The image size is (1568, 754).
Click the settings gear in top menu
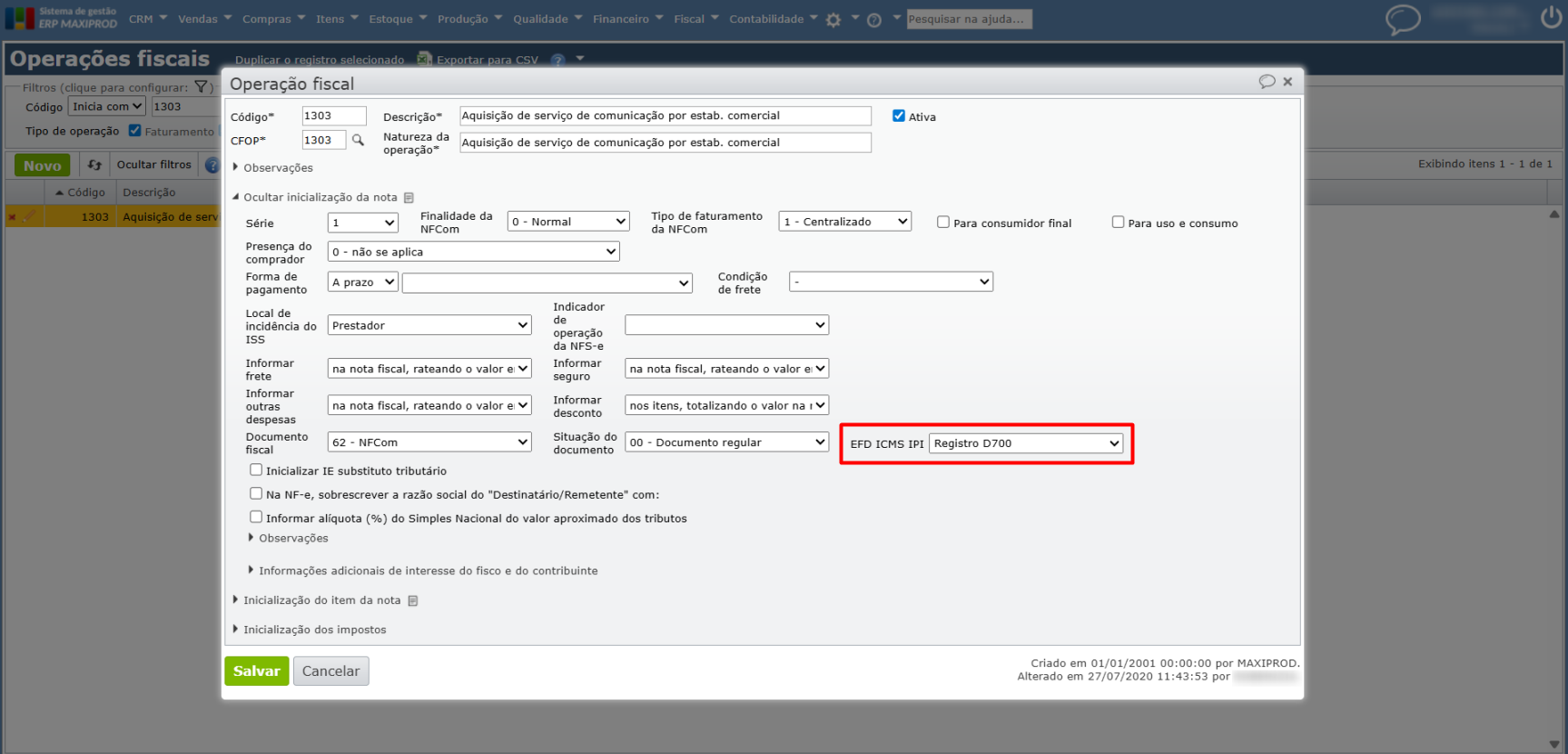point(833,20)
